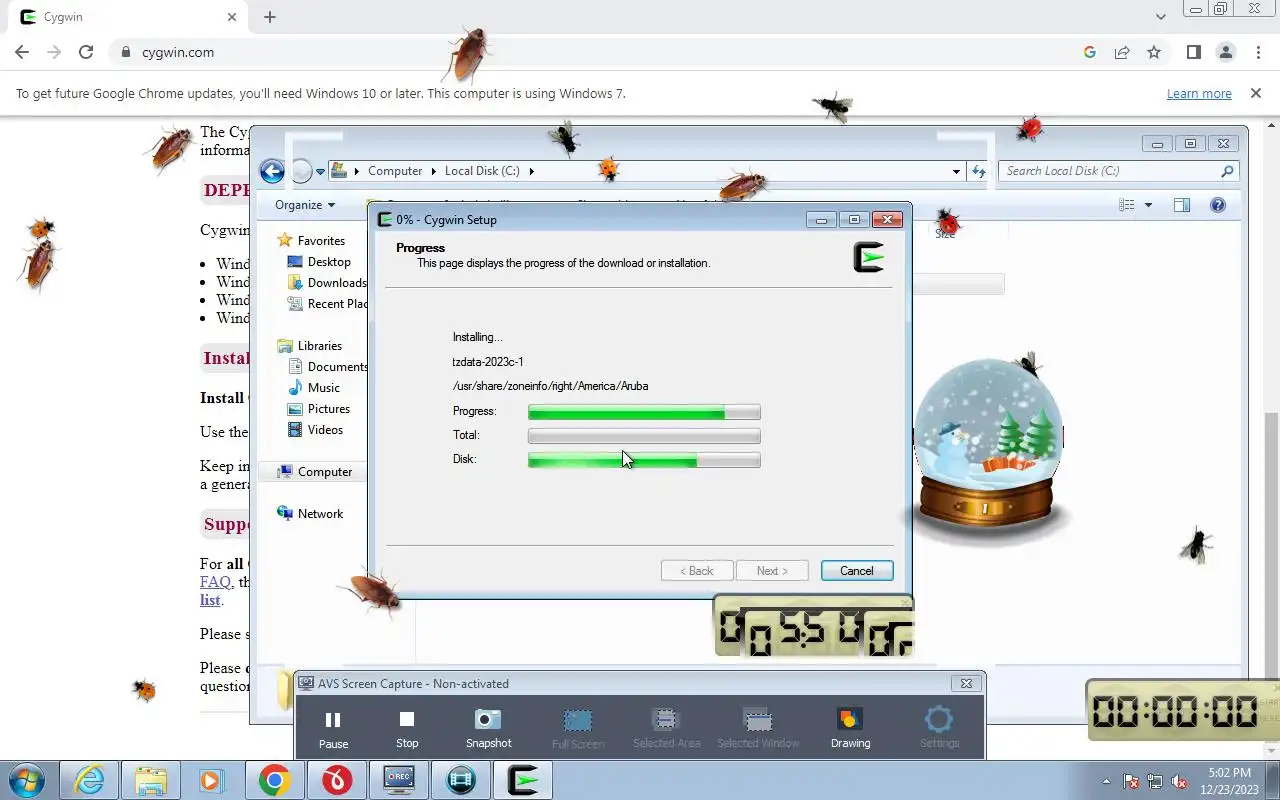The width and height of the screenshot is (1280, 800).
Task: Click the Total progress bar
Action: pyautogui.click(x=644, y=436)
